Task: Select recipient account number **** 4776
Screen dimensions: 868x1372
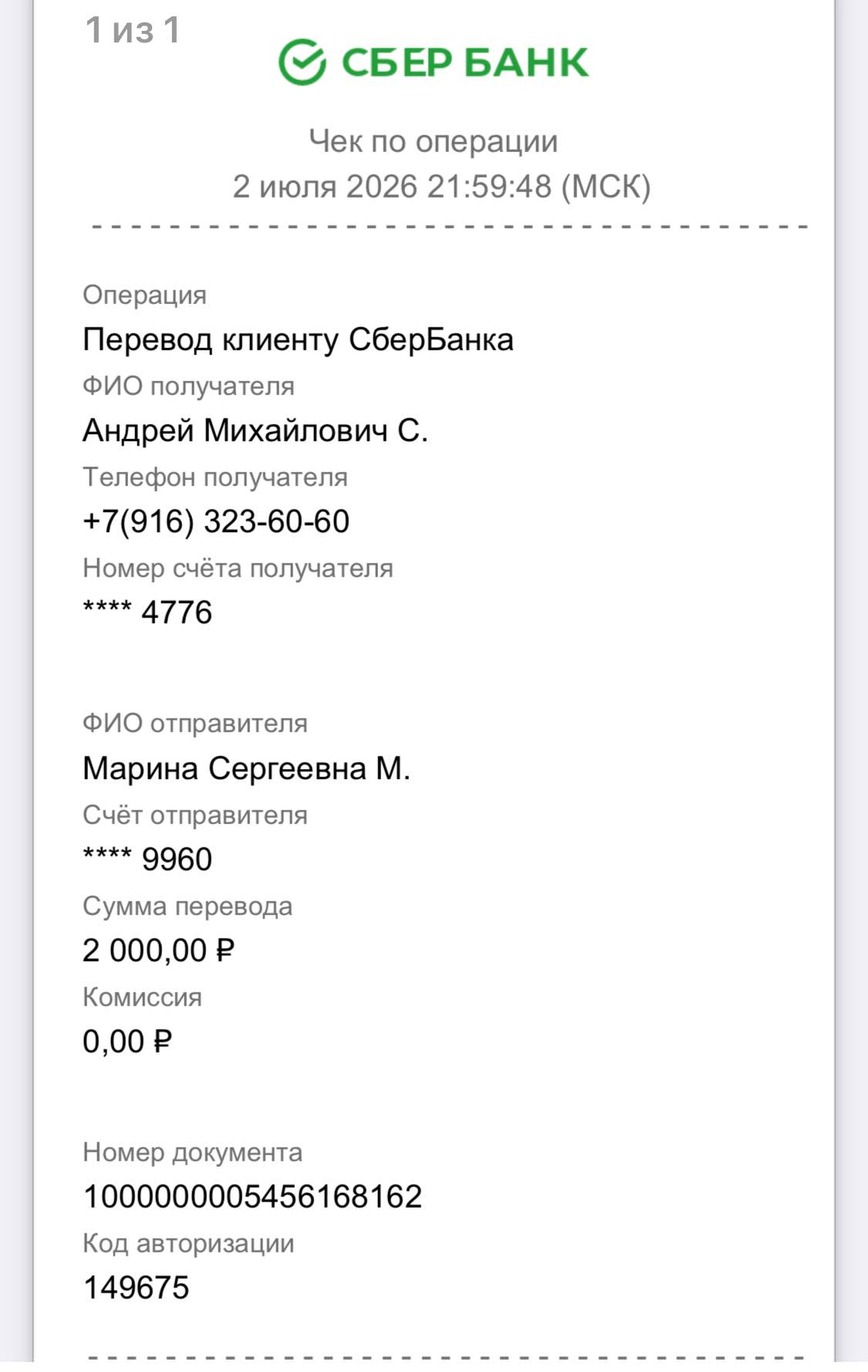Action: click(x=147, y=613)
